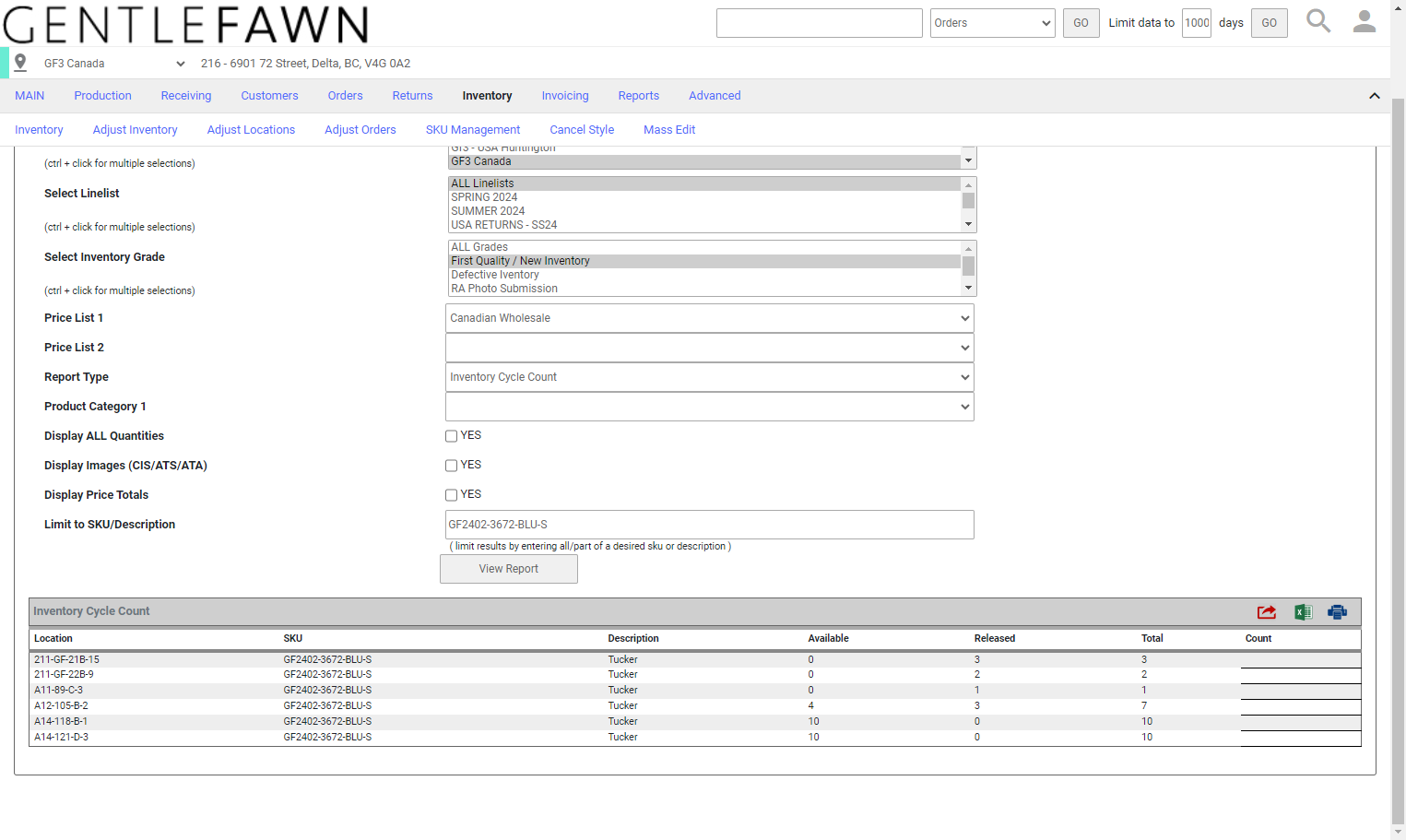Click the location pin icon

20,63
